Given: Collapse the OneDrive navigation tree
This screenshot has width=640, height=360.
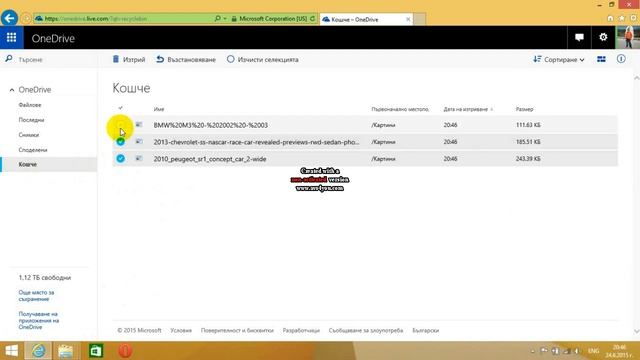Looking at the screenshot, I should pyautogui.click(x=12, y=90).
